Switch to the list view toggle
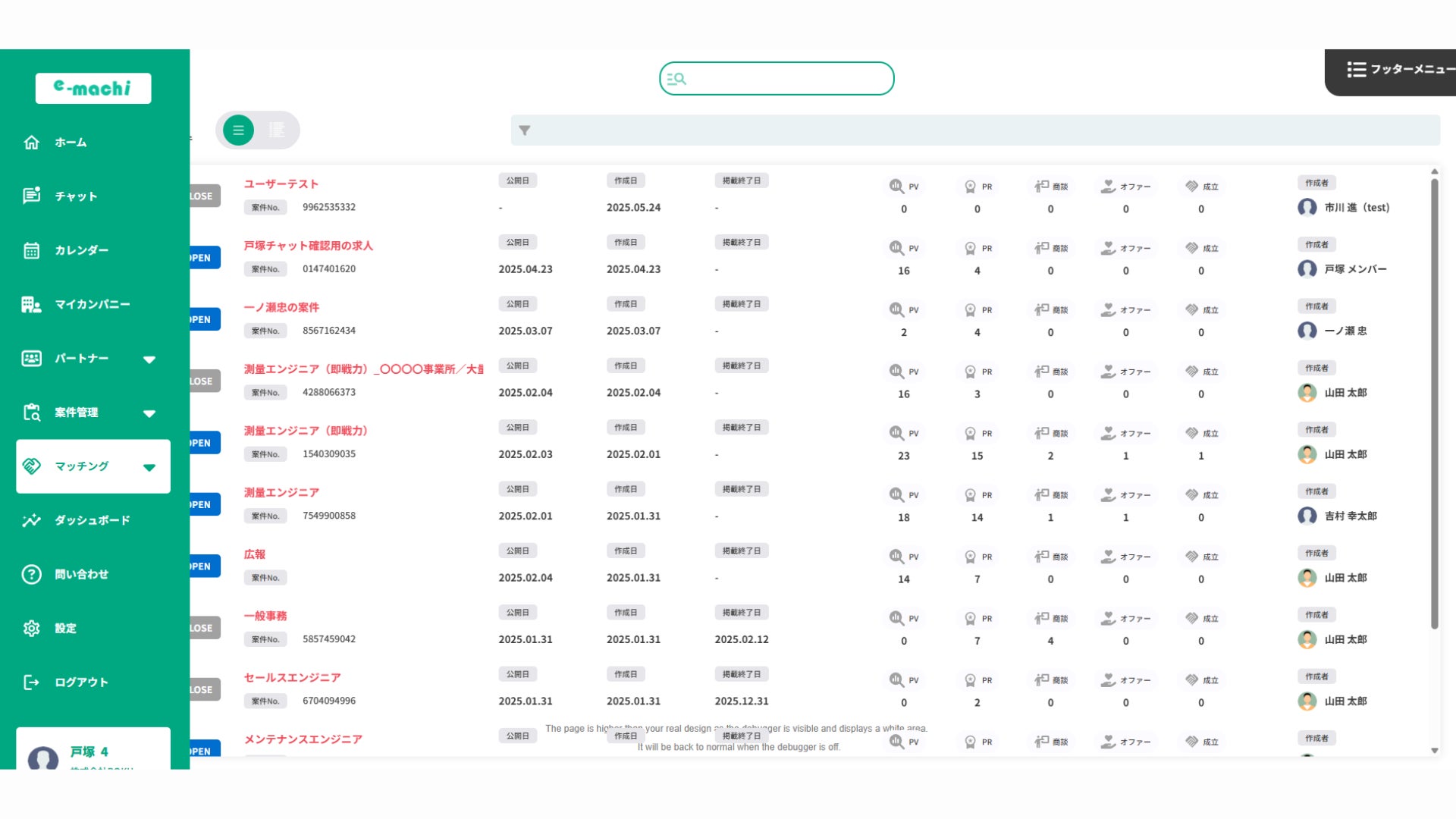 (238, 130)
